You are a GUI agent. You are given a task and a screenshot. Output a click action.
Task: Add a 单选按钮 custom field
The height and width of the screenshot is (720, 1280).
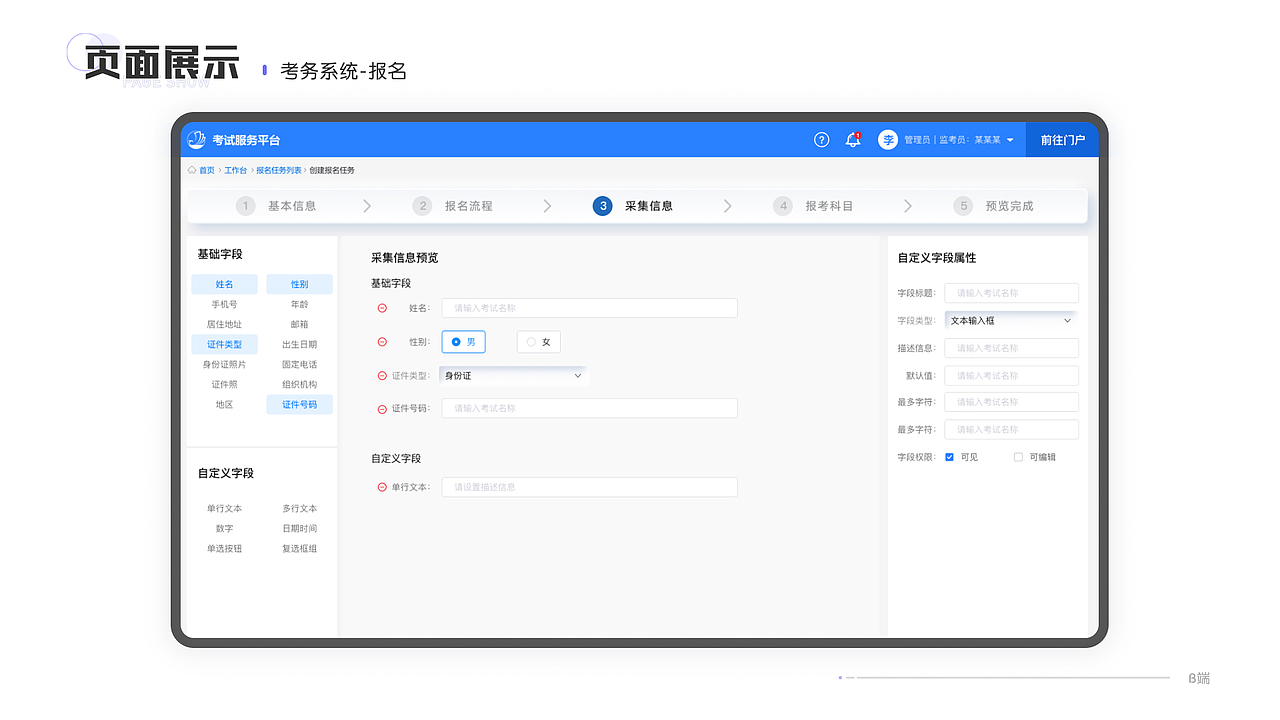pos(224,548)
